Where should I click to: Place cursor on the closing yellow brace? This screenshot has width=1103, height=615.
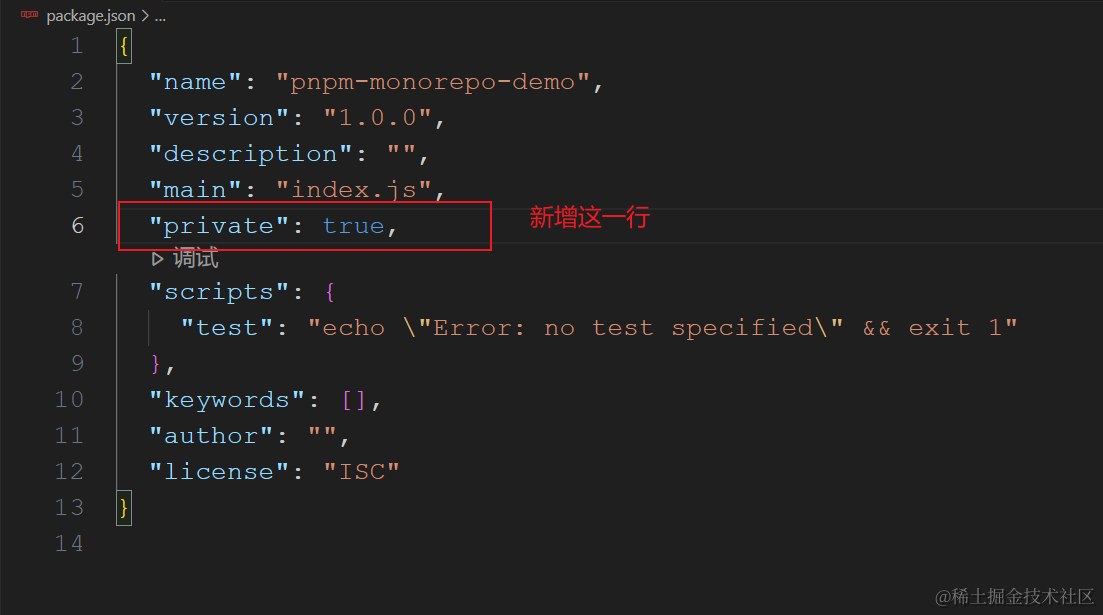coord(124,507)
